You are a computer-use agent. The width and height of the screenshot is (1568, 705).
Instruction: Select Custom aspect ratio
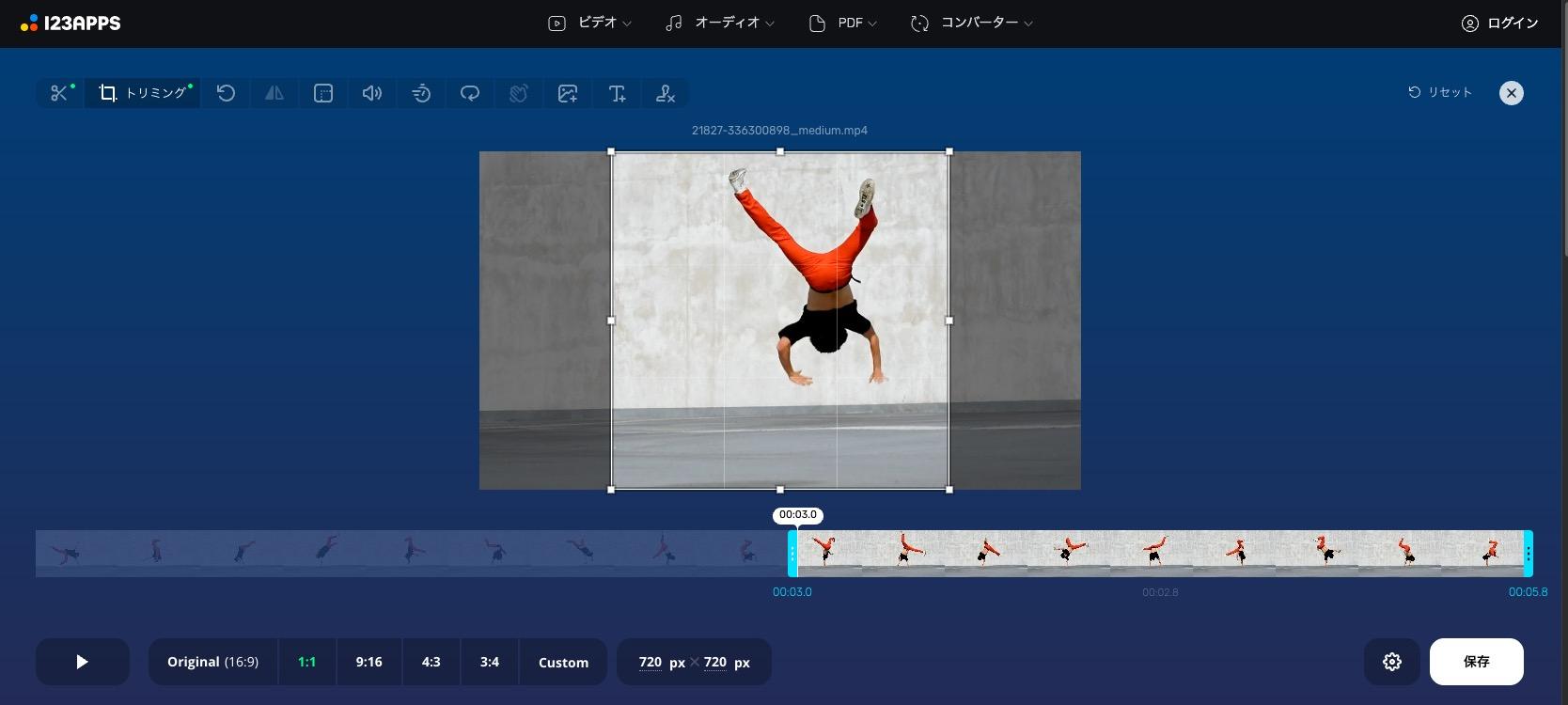pyautogui.click(x=563, y=662)
